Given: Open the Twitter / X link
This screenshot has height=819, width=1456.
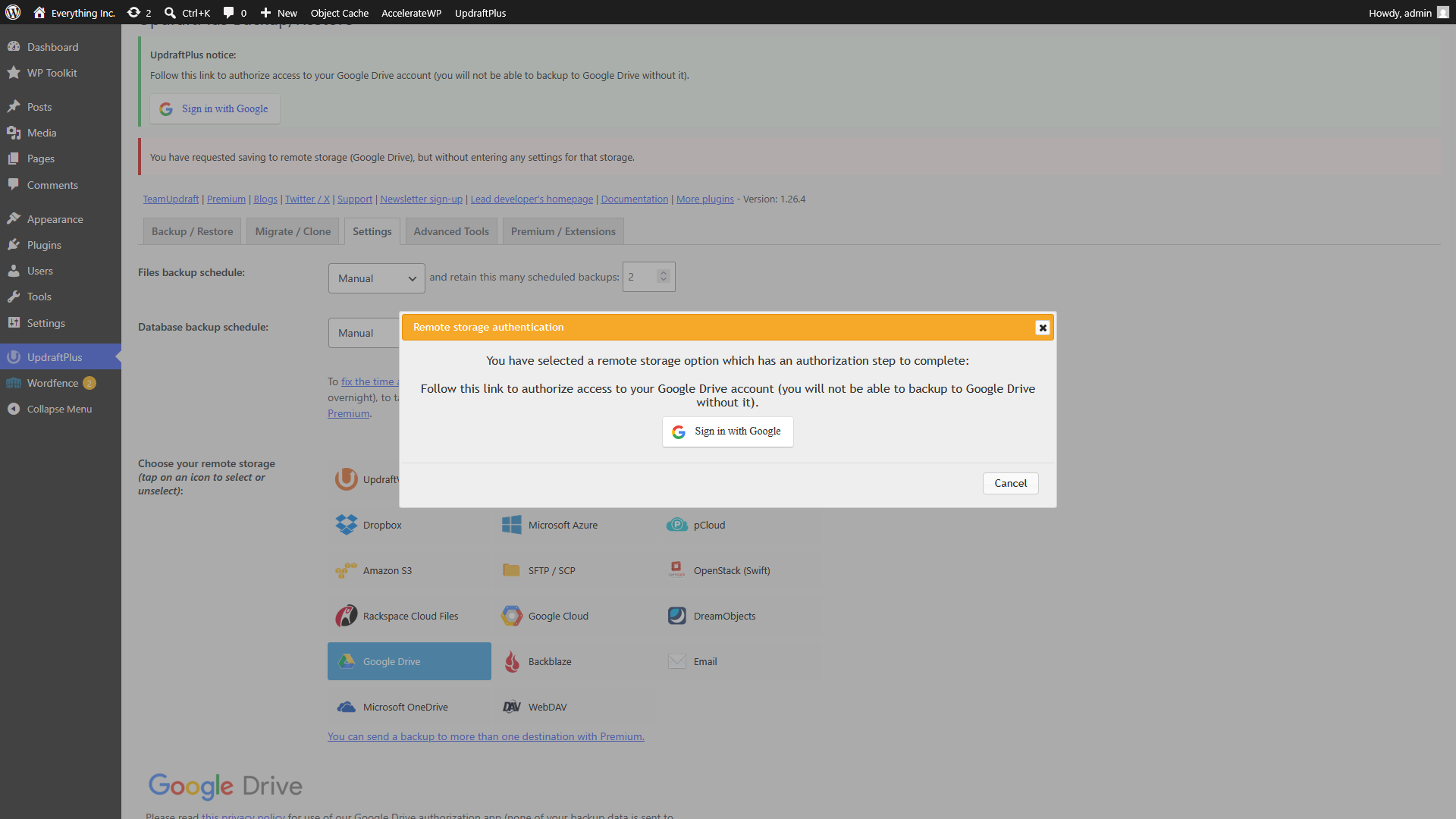Looking at the screenshot, I should (307, 199).
